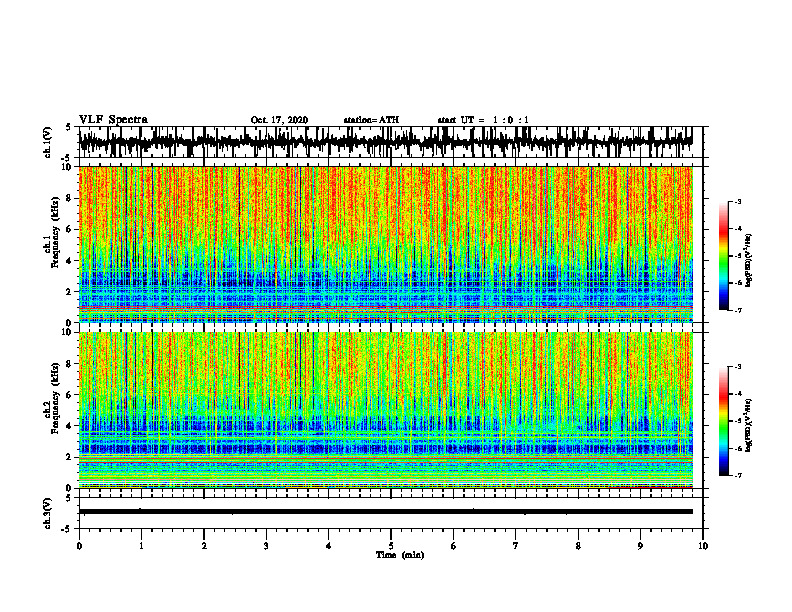Click the time-axis tick label "4"
Viewport: 792px width, 612px height.
click(329, 546)
